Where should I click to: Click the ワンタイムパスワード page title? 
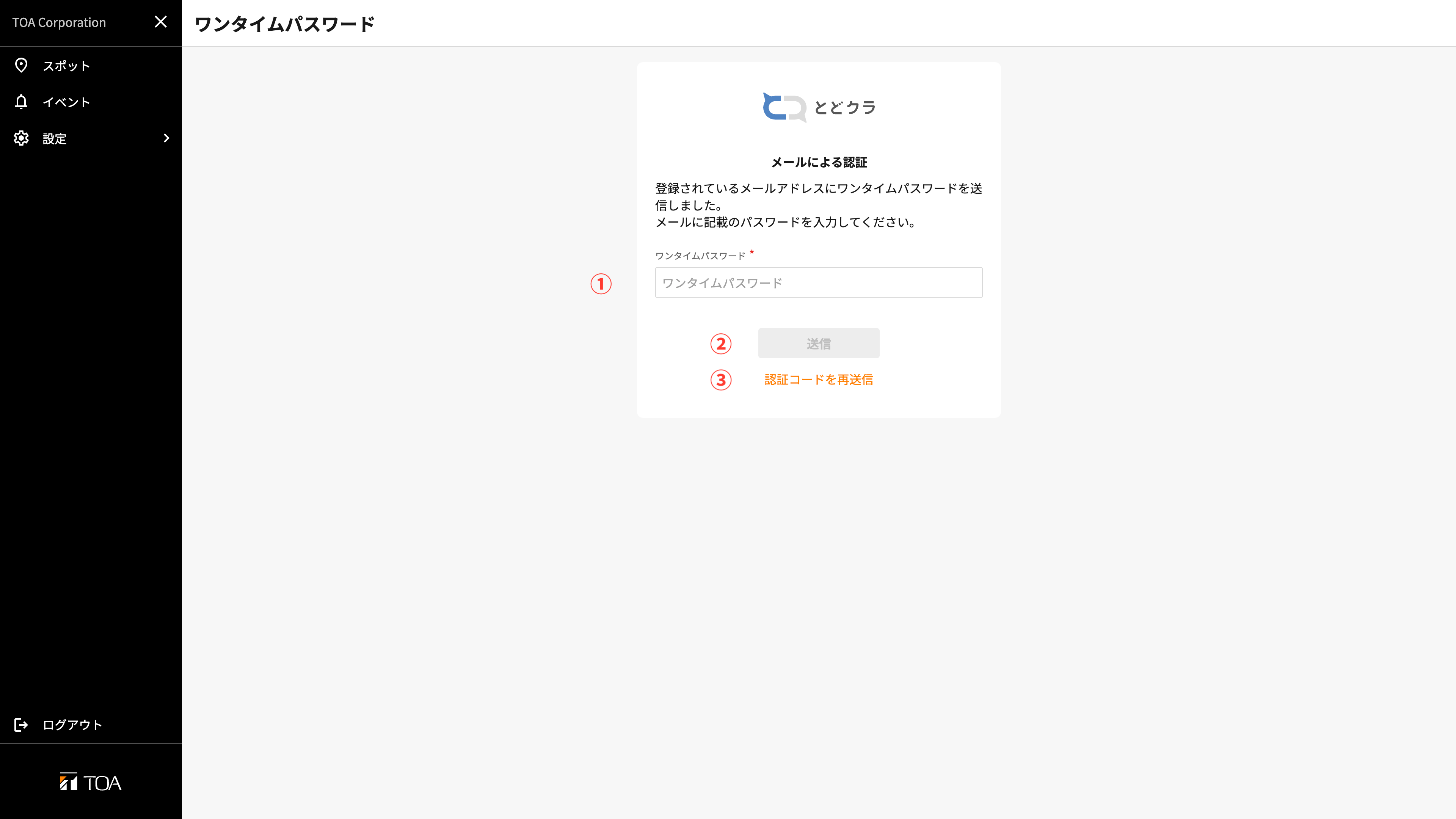pos(284,24)
